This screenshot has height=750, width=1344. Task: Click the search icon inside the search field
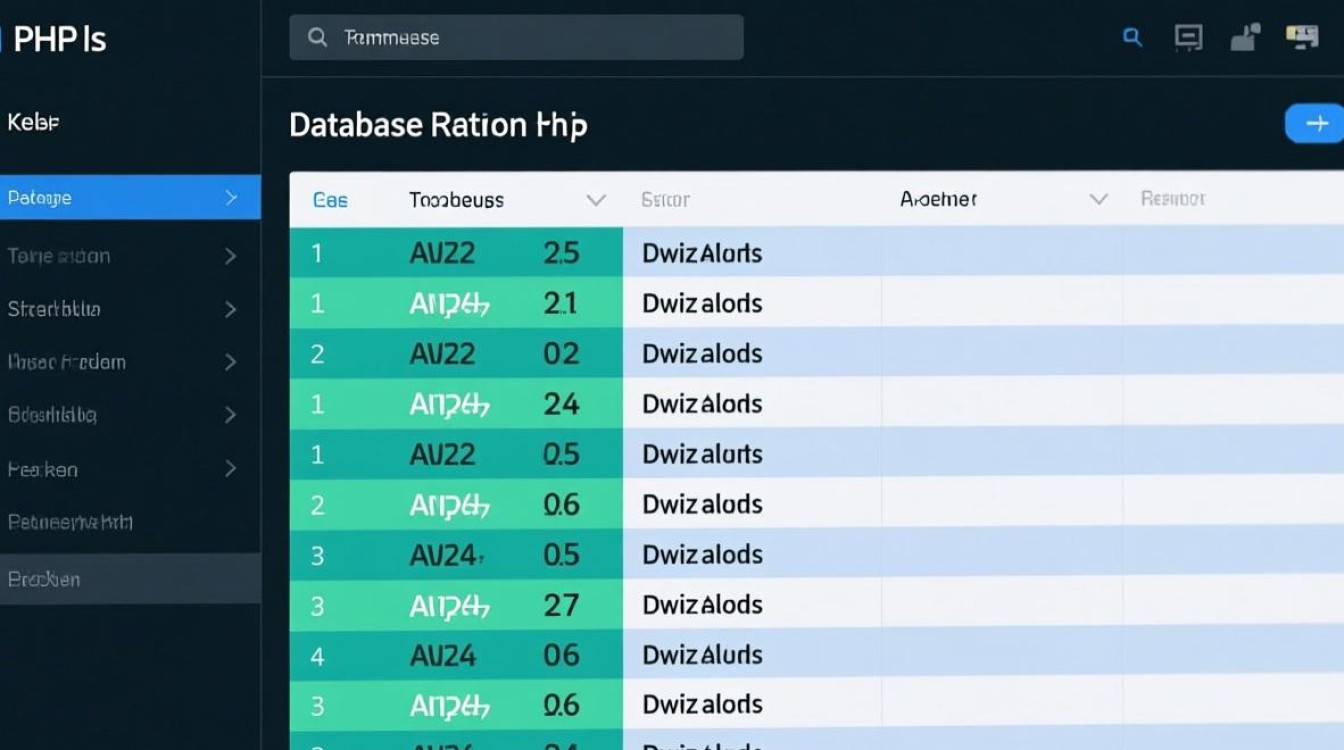(317, 38)
